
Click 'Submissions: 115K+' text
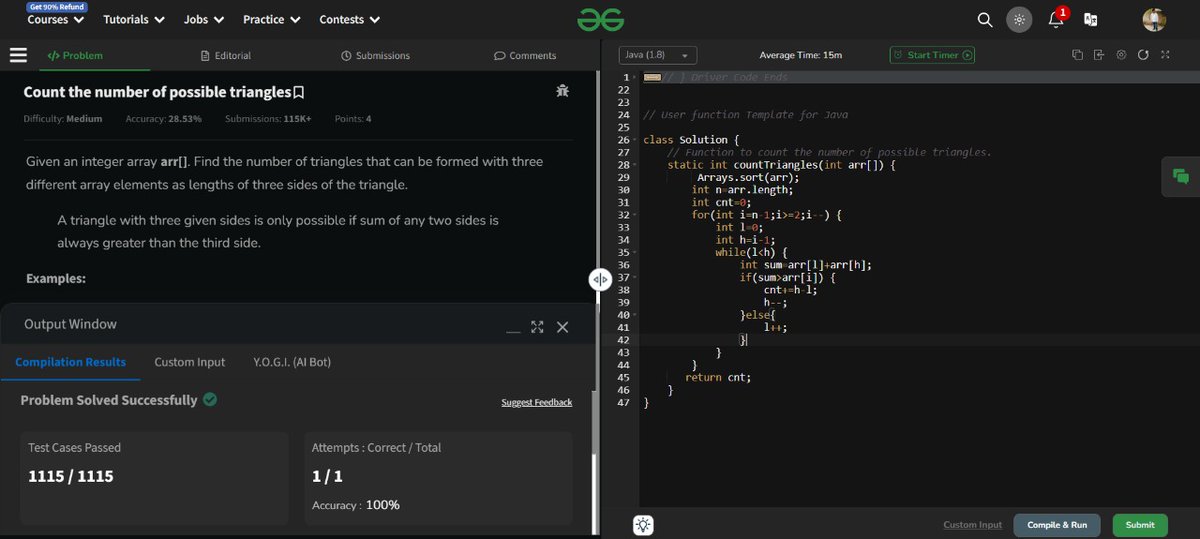[268, 119]
